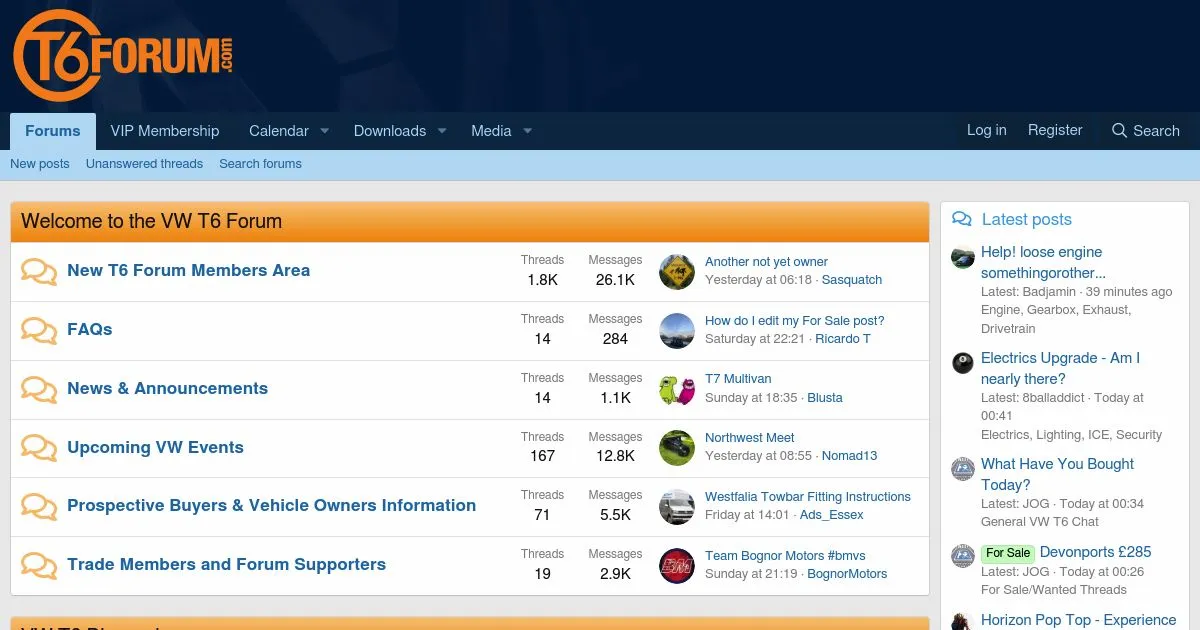Click the green For Sale label

pyautogui.click(x=1007, y=553)
